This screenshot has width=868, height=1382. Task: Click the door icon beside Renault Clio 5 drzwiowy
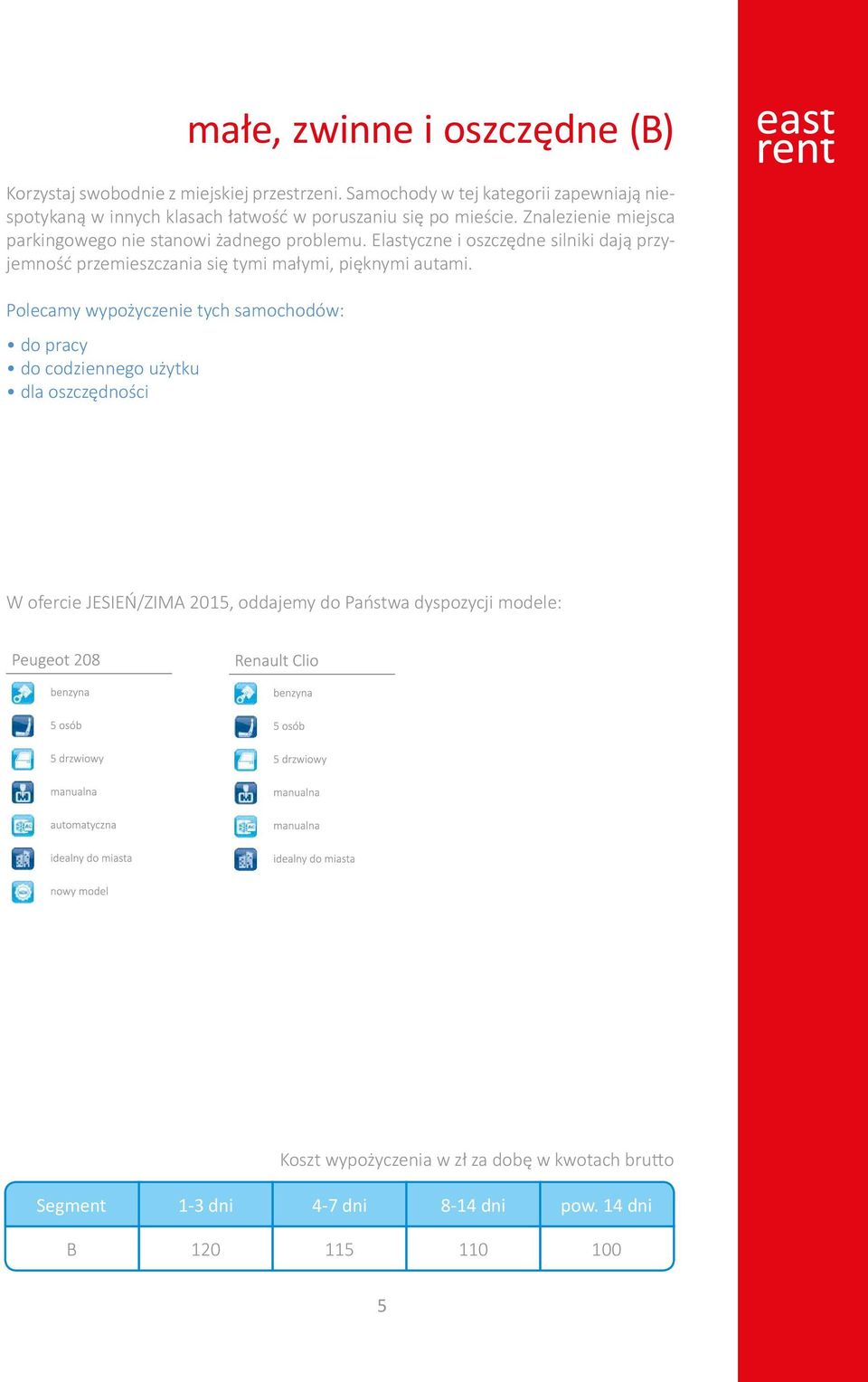click(246, 760)
